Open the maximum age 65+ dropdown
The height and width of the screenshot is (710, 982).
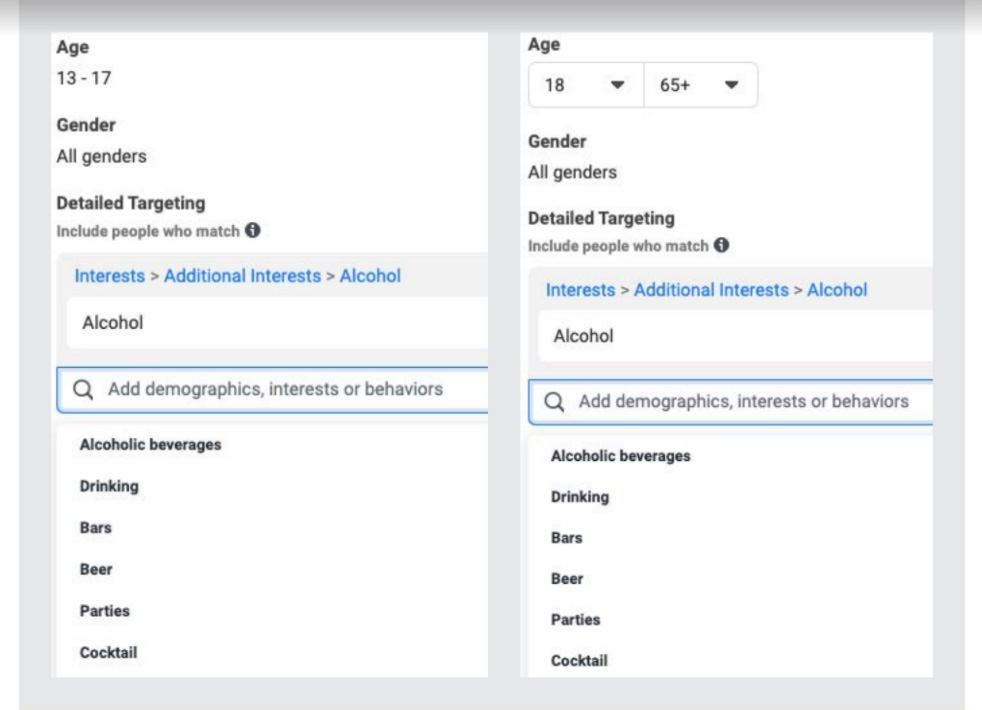pos(700,86)
